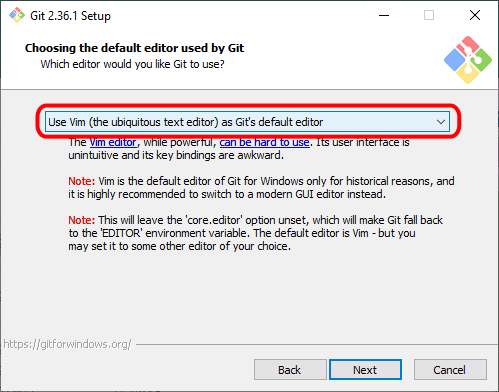499x392 pixels.
Task: Click 'Which editor would you like Git to use?'
Action: click(x=132, y=64)
